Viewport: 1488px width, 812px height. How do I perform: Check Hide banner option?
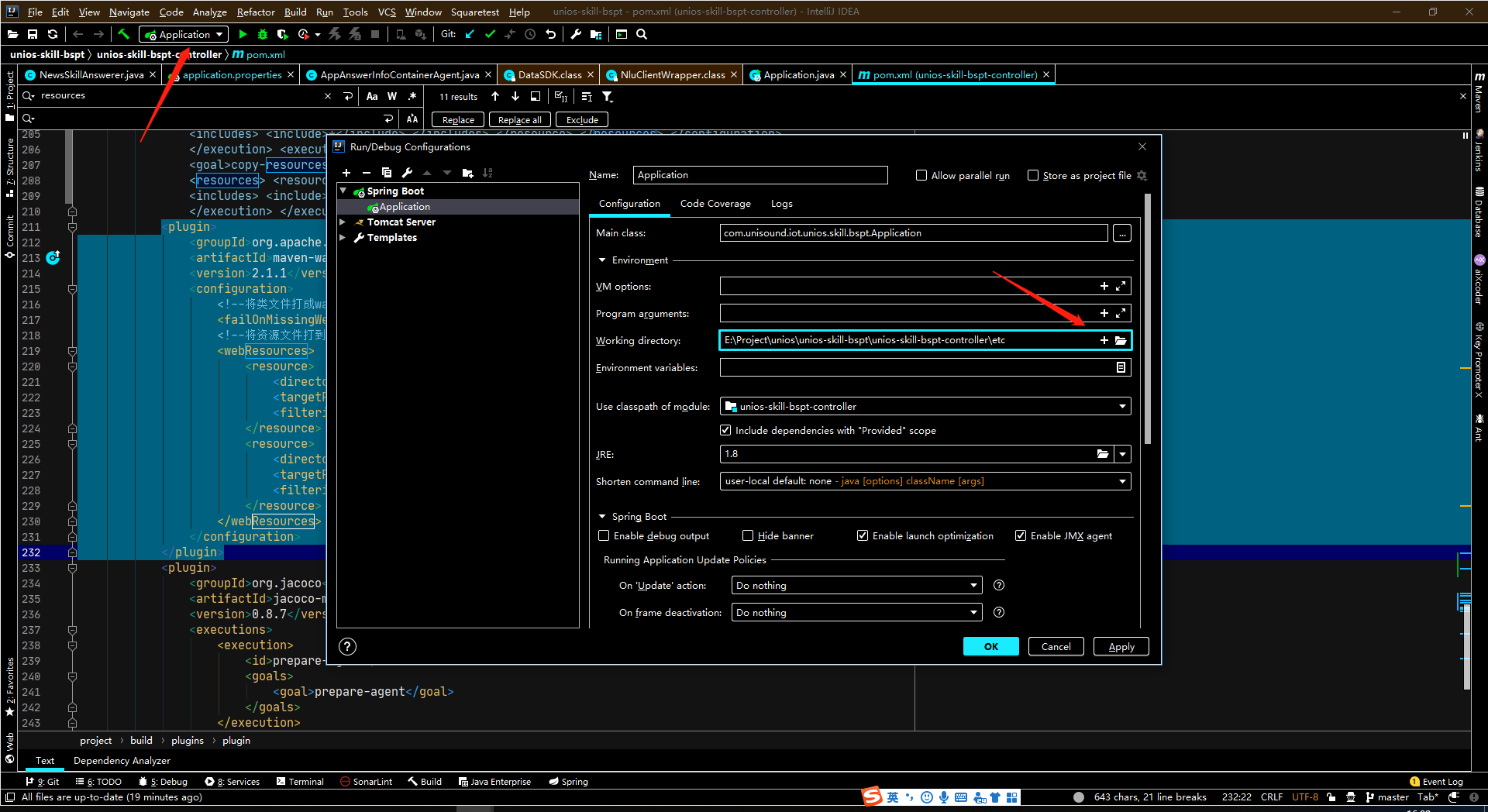click(748, 535)
